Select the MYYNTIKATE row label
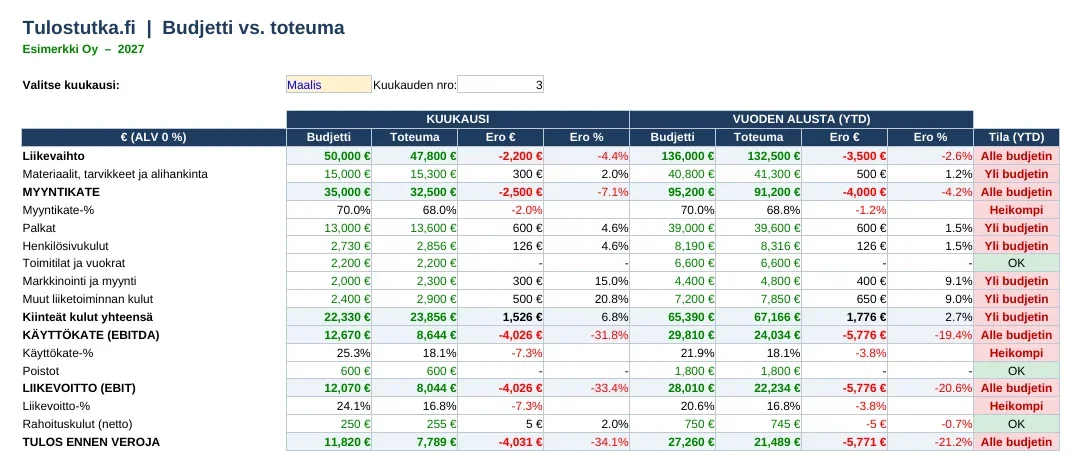The image size is (1080, 460). tap(61, 191)
